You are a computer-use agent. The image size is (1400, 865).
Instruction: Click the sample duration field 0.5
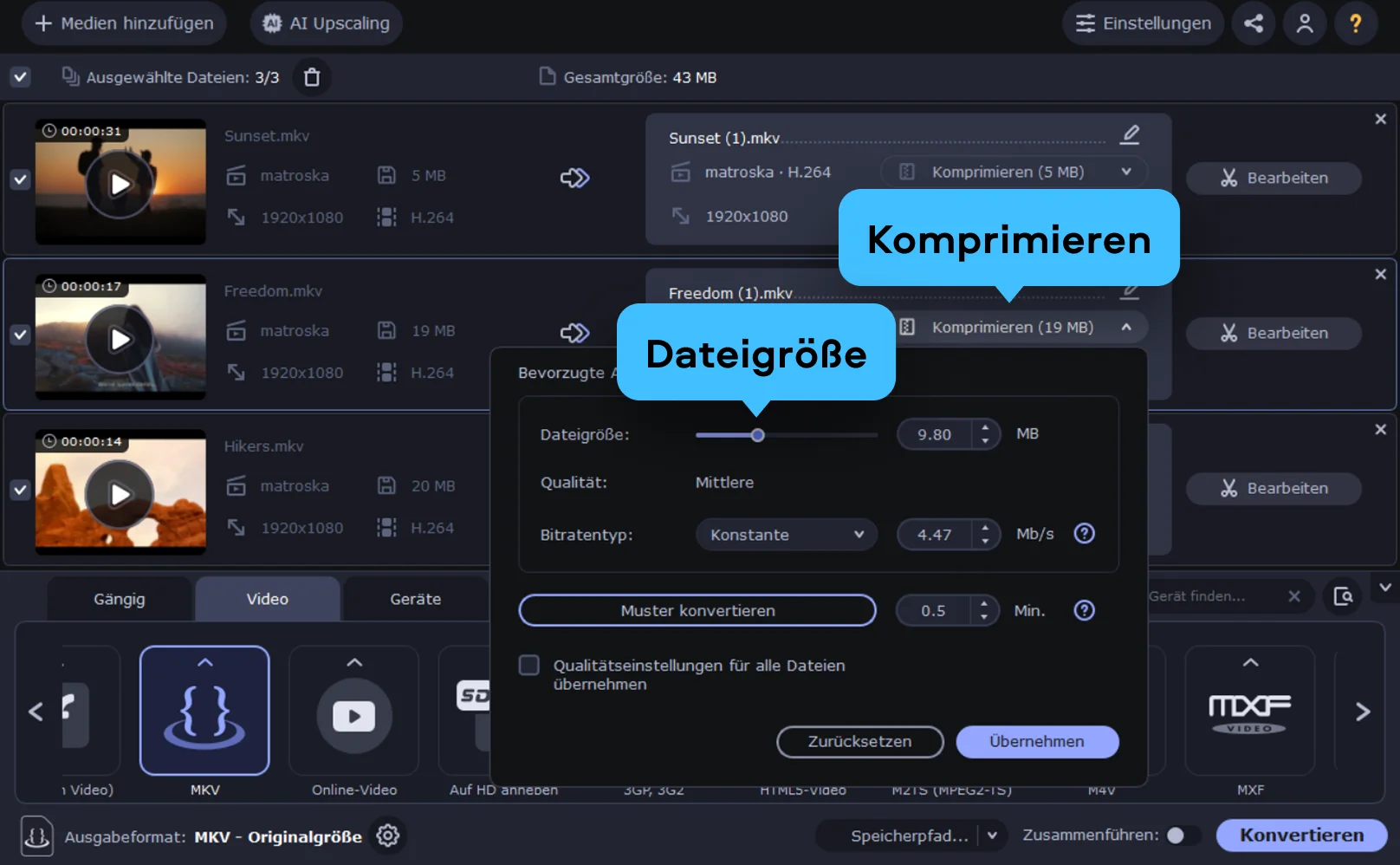tap(933, 611)
